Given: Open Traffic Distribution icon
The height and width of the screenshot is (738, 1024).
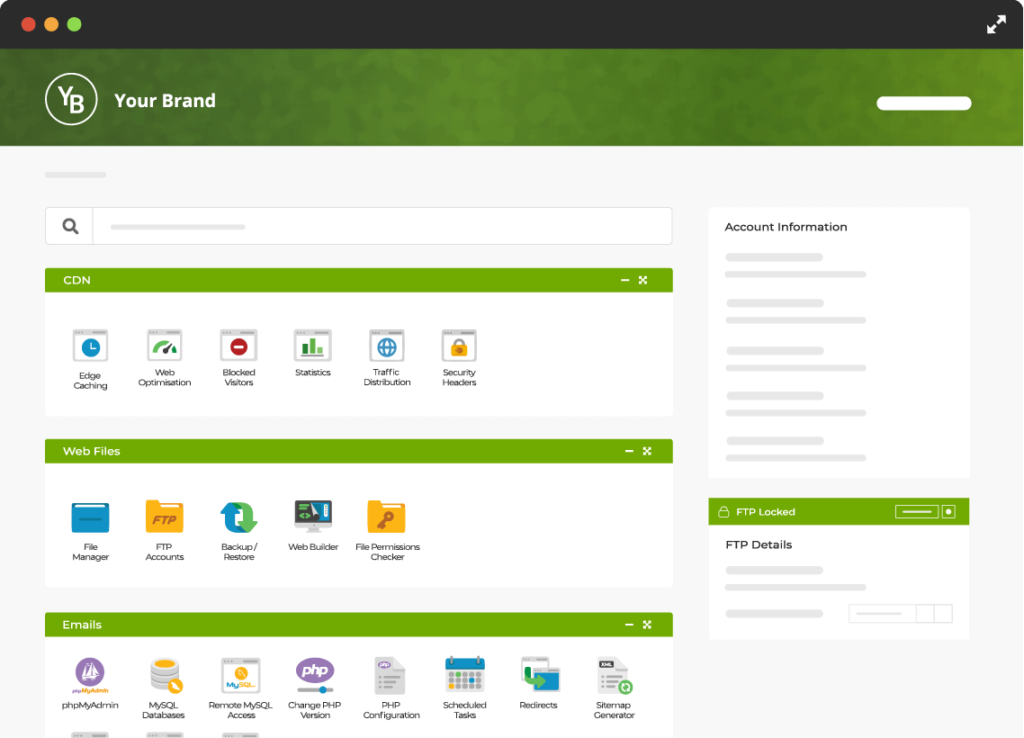Looking at the screenshot, I should (x=387, y=347).
